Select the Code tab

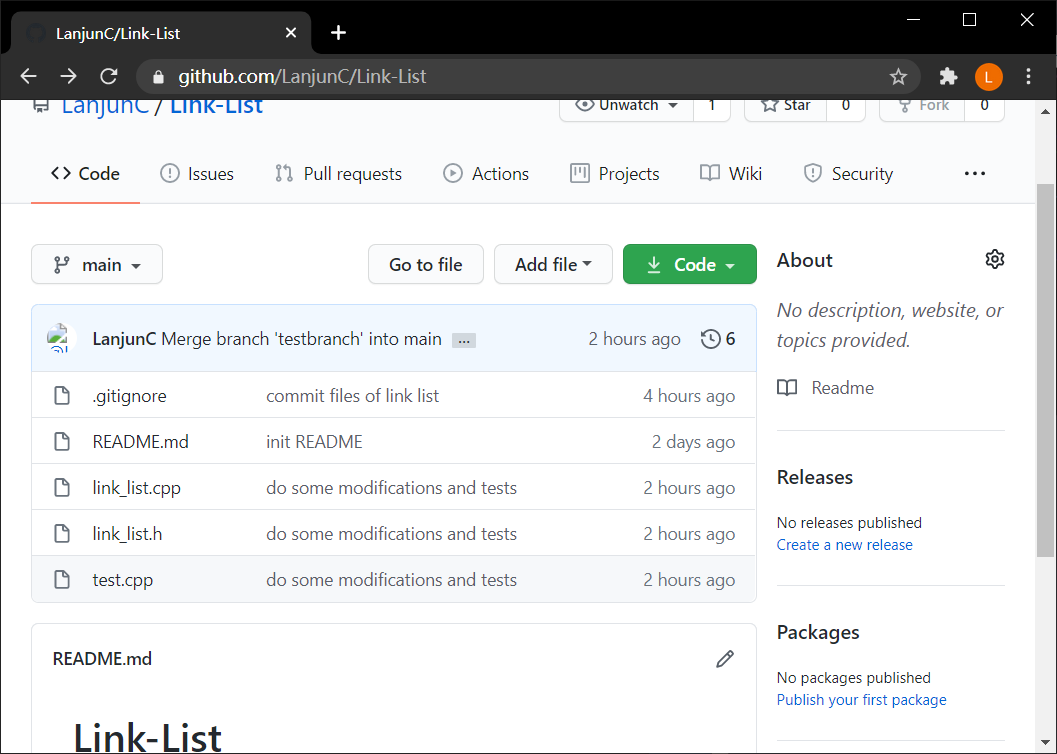[86, 174]
